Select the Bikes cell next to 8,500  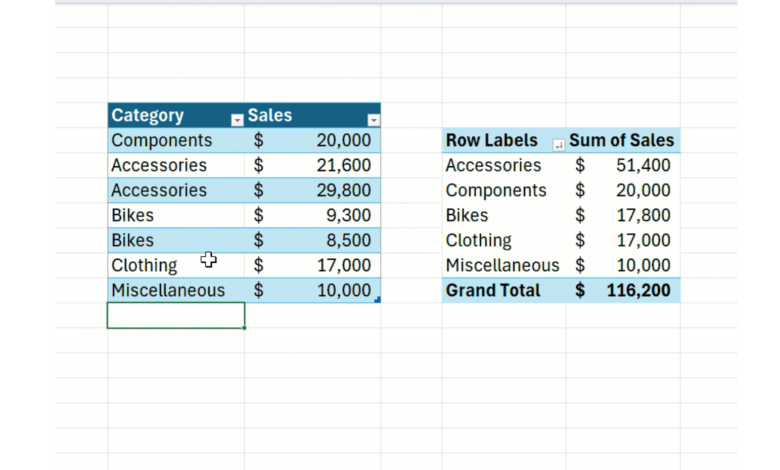(x=176, y=240)
